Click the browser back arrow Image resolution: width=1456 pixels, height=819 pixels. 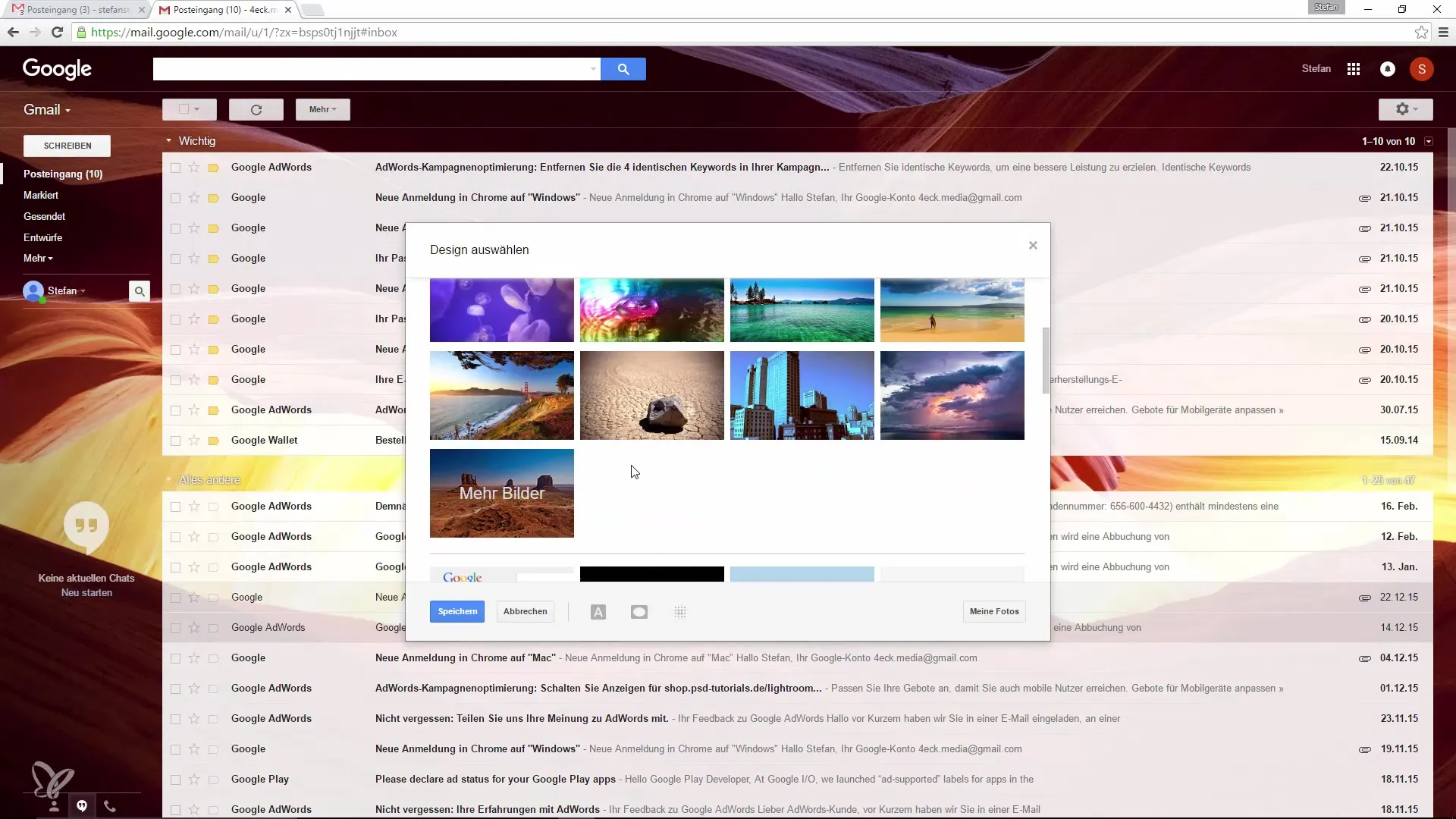[13, 33]
